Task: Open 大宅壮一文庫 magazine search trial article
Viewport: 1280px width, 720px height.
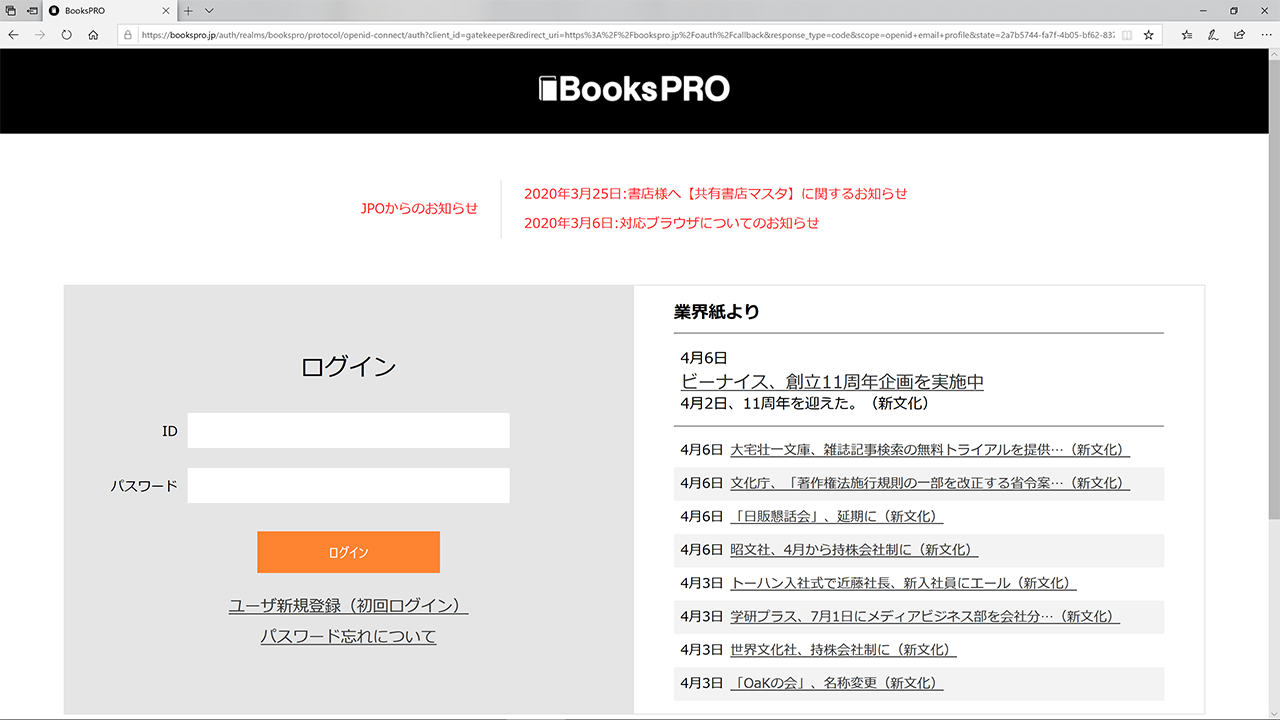Action: [x=930, y=450]
